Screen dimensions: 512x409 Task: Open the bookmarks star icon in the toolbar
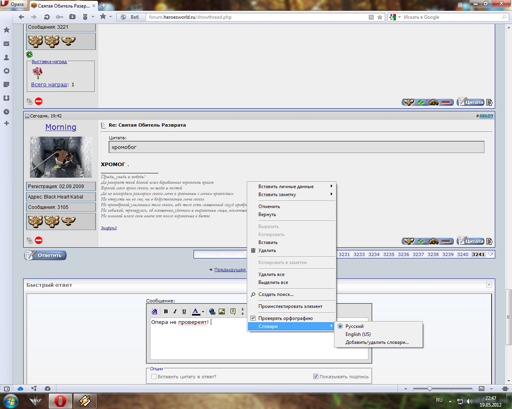pyautogui.click(x=103, y=16)
